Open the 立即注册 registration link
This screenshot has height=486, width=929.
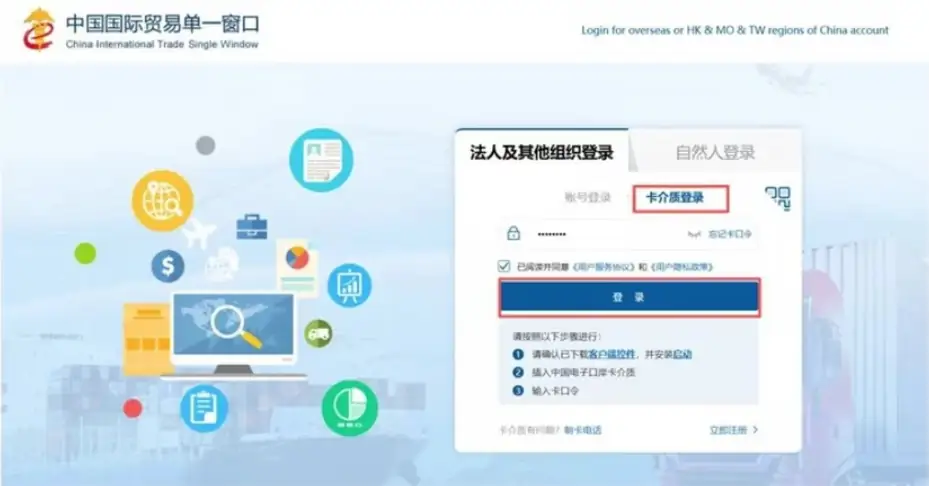[733, 430]
